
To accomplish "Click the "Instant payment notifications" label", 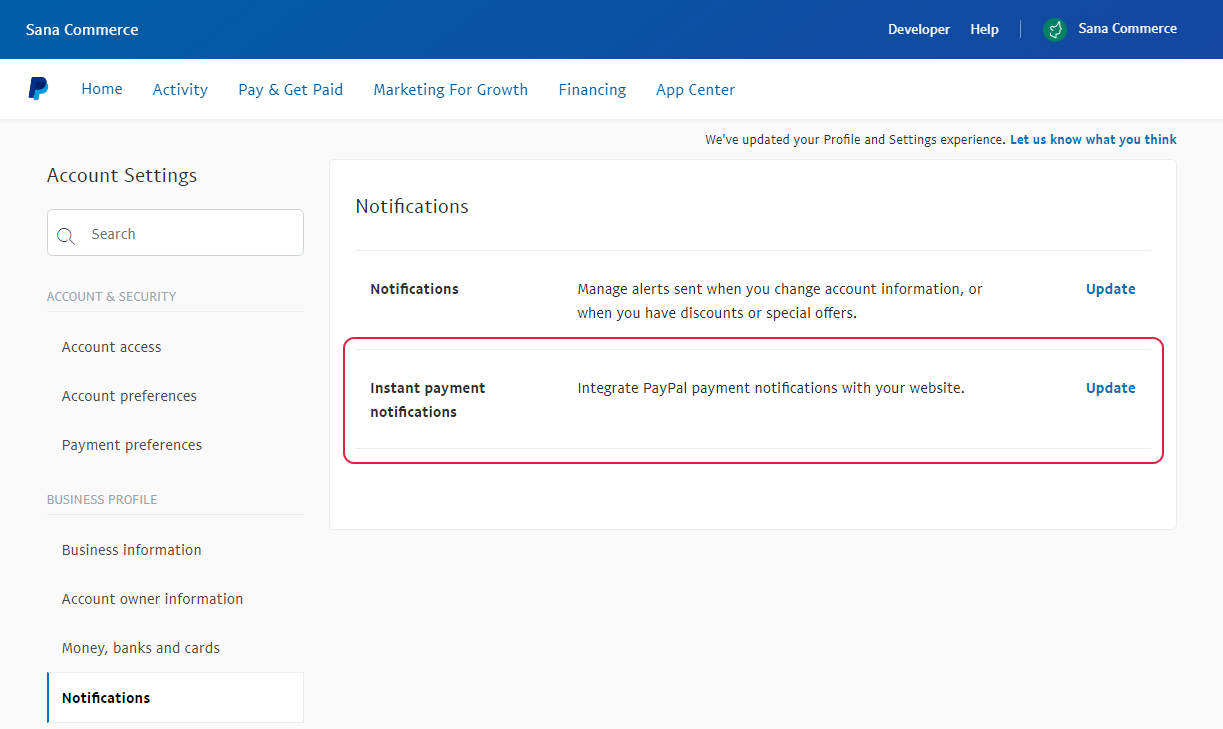I will point(428,400).
